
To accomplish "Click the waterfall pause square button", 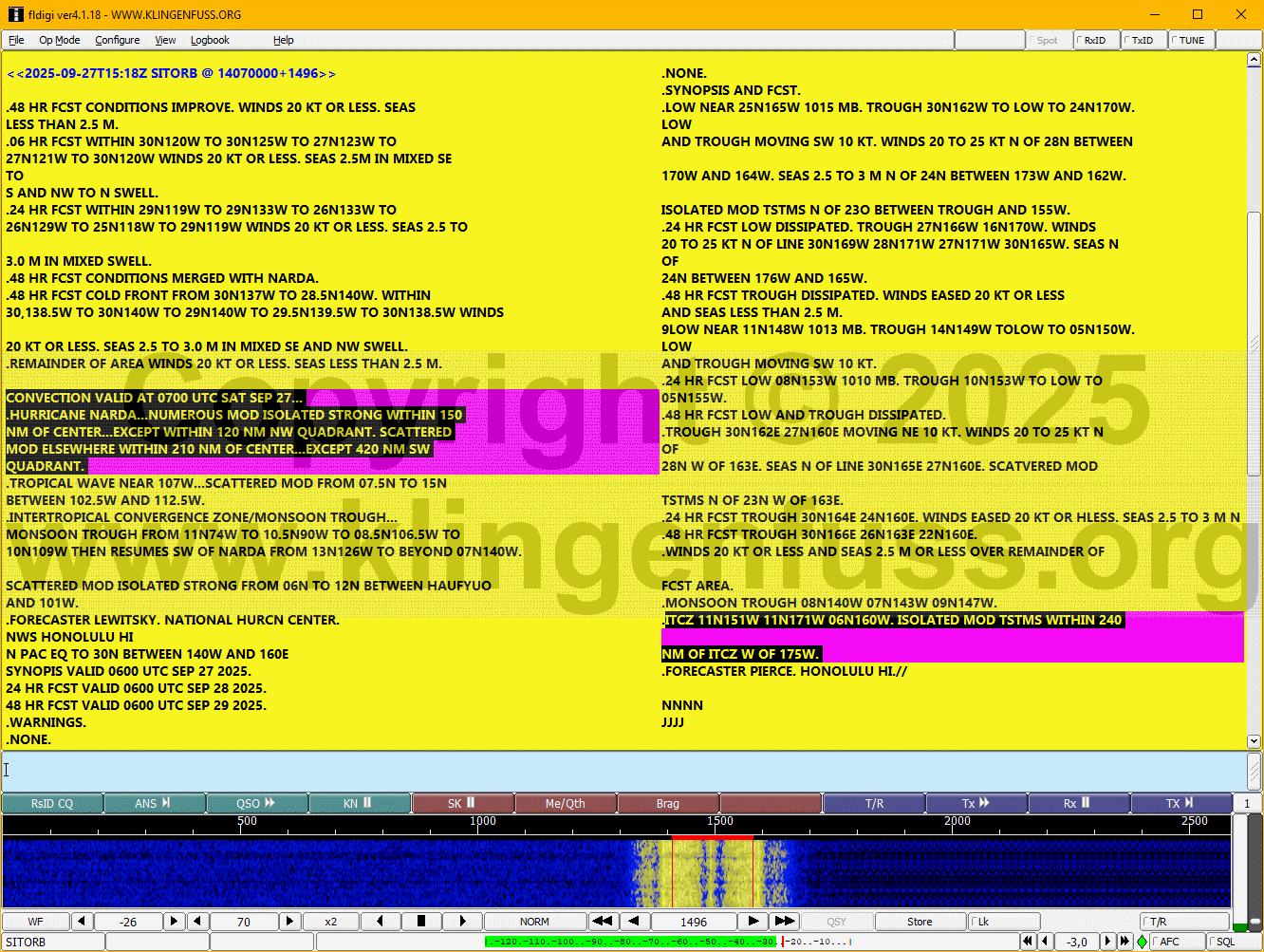I will (x=420, y=922).
